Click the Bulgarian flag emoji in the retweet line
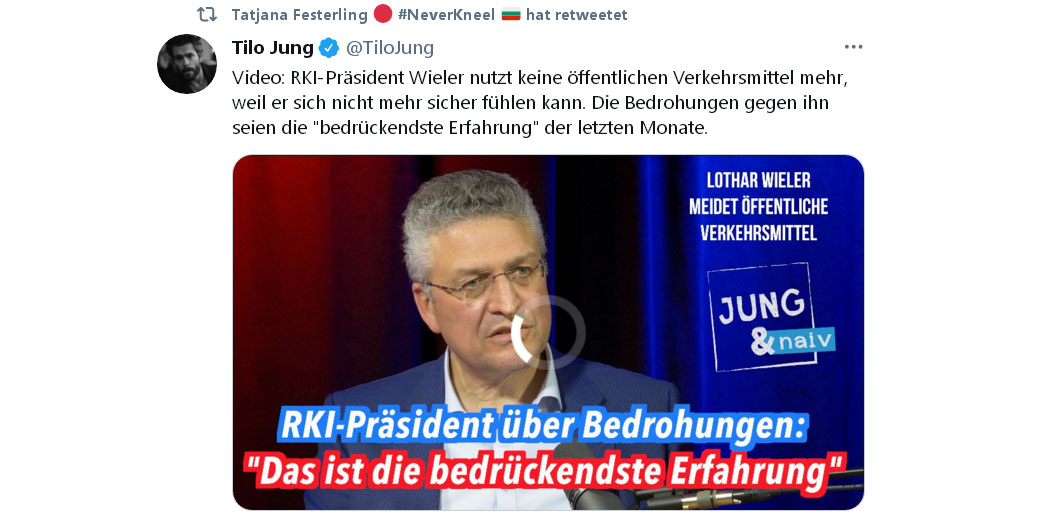Viewport: 1050px width, 518px height. [x=511, y=14]
